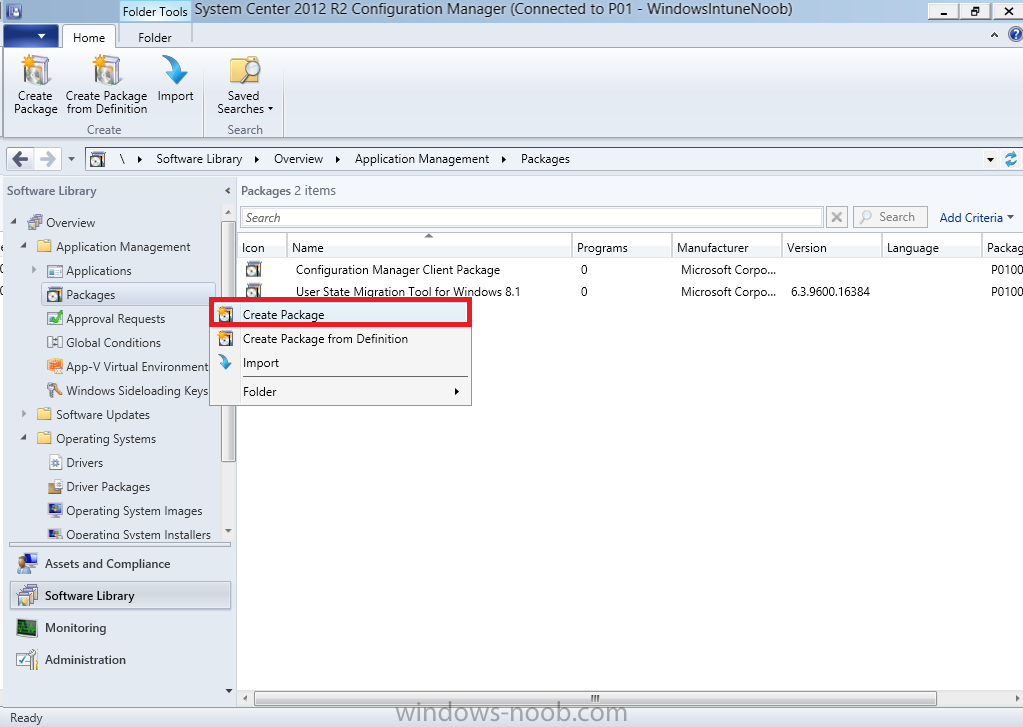Switch to the Software Library workspace

(121, 595)
